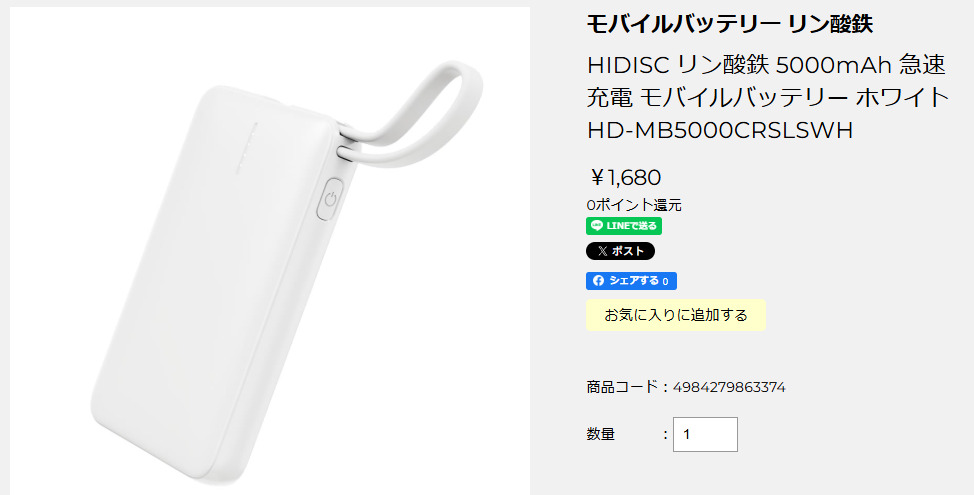Click the LINE speech bubble icon

click(597, 226)
